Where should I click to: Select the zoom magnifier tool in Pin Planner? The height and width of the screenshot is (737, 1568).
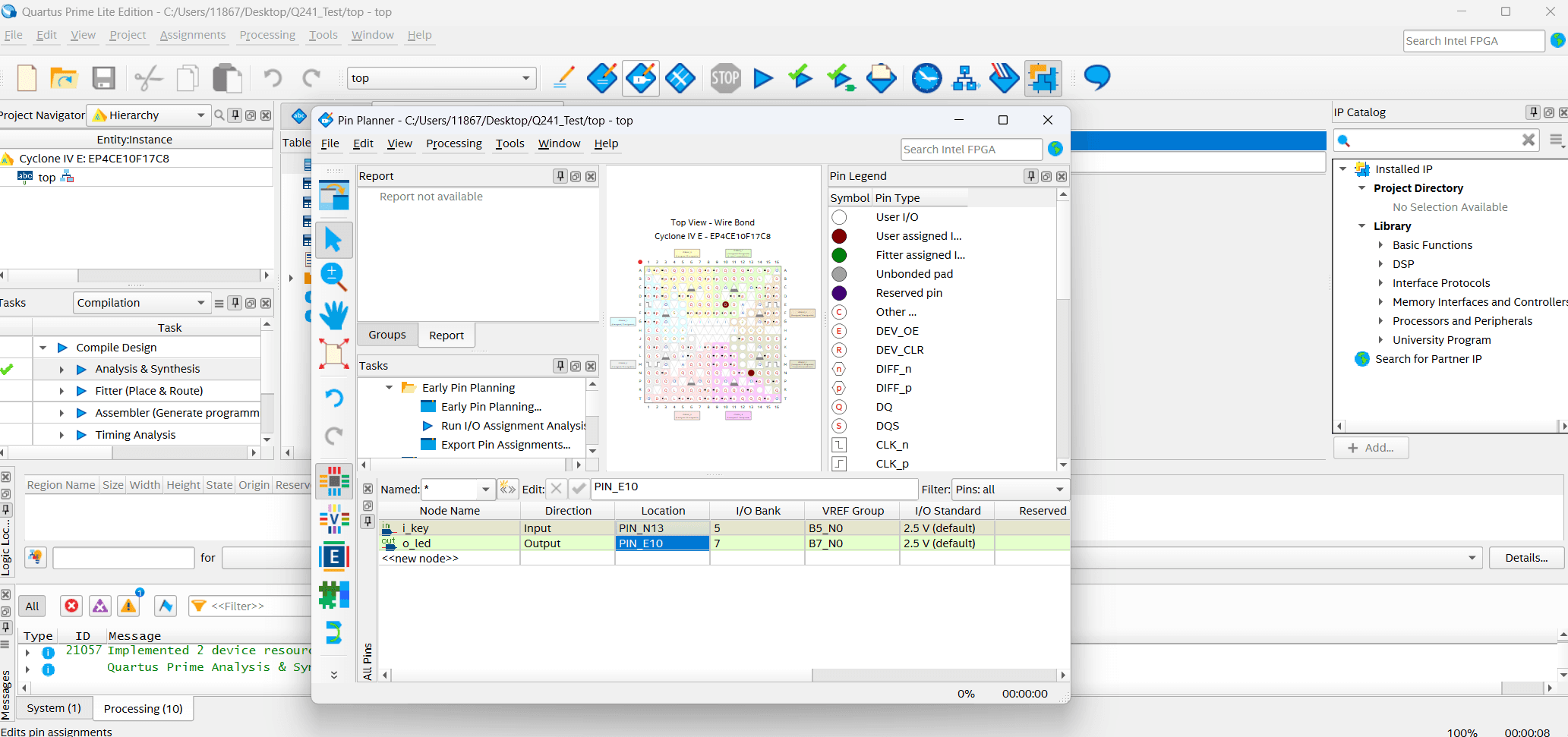[333, 277]
